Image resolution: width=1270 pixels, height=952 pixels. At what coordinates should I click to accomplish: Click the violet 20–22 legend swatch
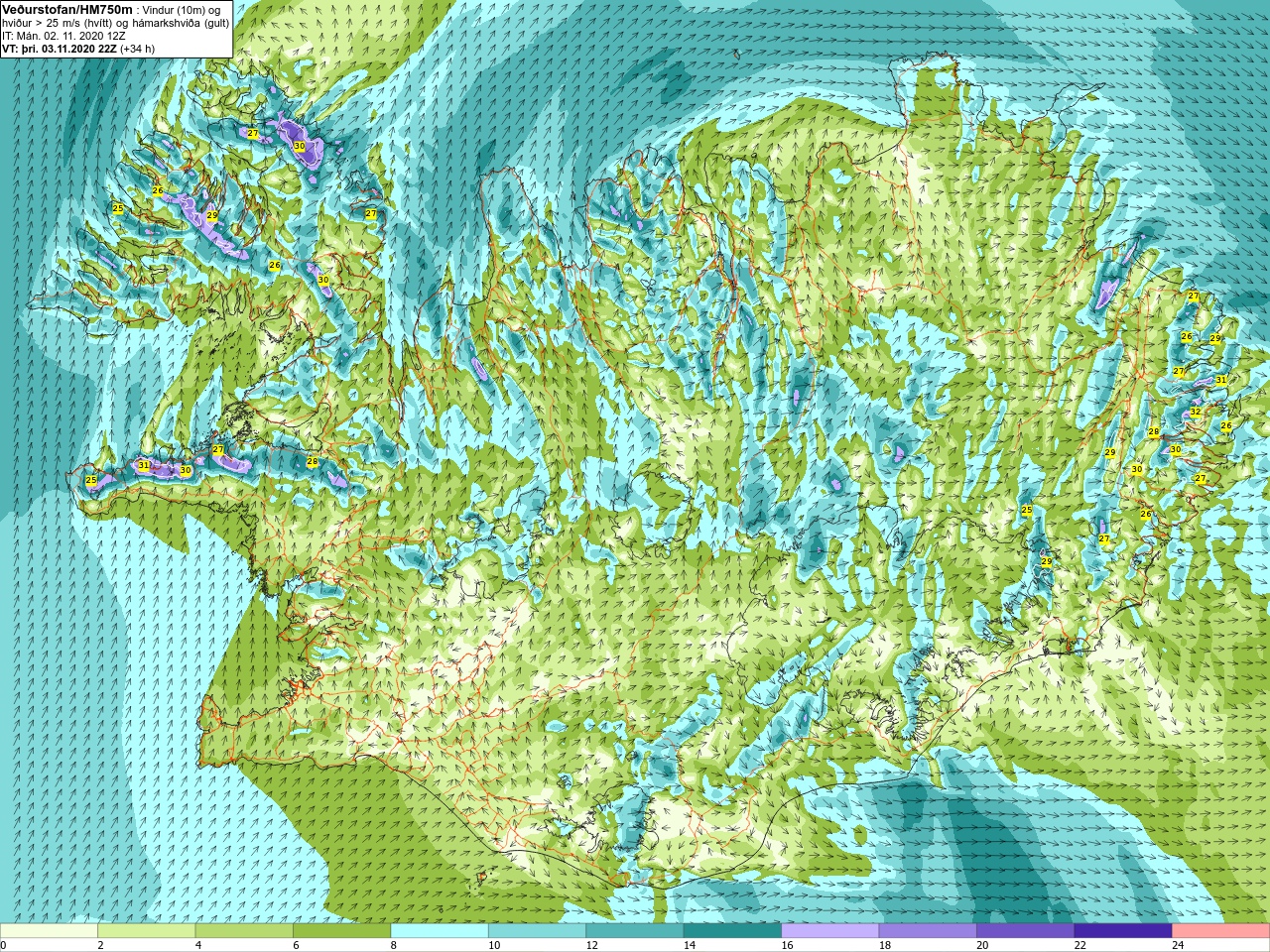pos(1025,931)
